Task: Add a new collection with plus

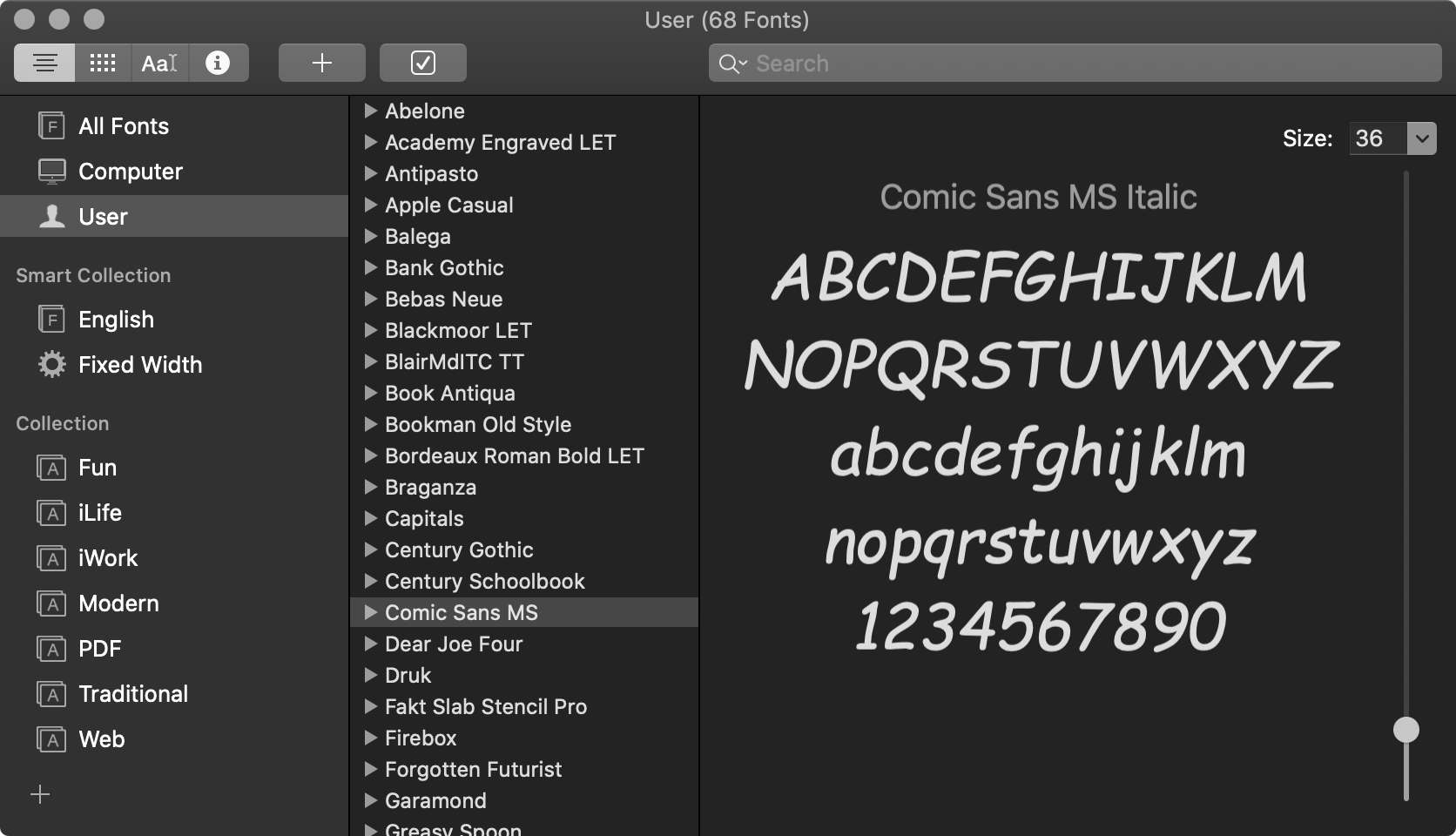Action: point(40,794)
